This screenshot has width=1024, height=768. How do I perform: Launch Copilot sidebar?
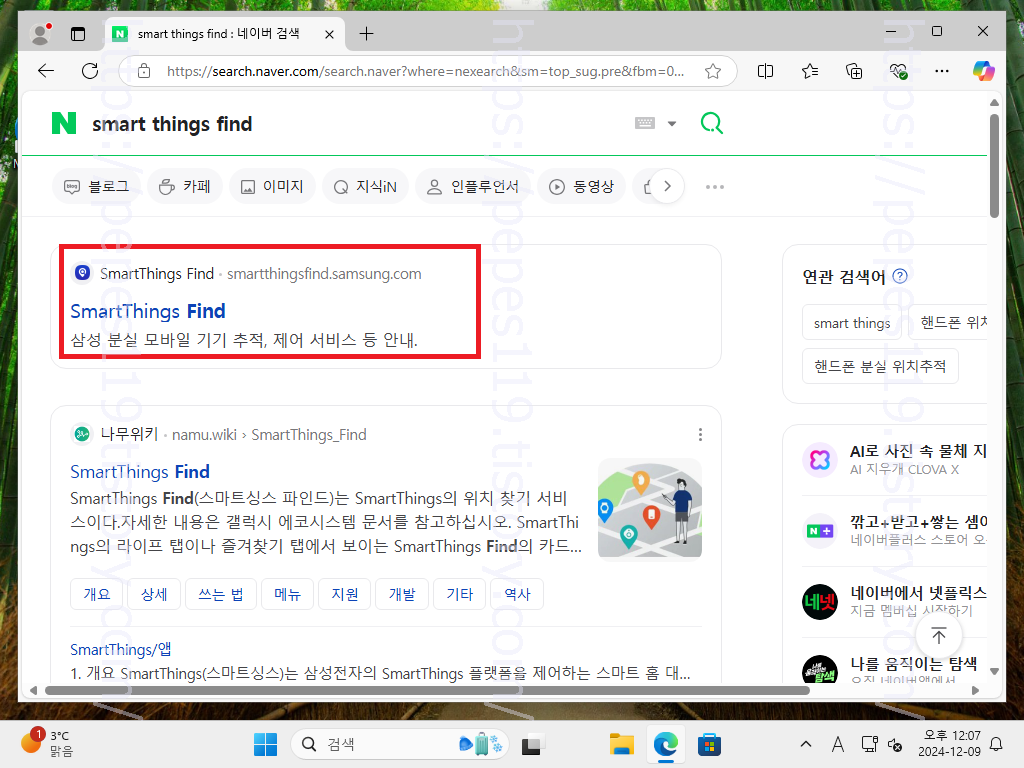(984, 71)
